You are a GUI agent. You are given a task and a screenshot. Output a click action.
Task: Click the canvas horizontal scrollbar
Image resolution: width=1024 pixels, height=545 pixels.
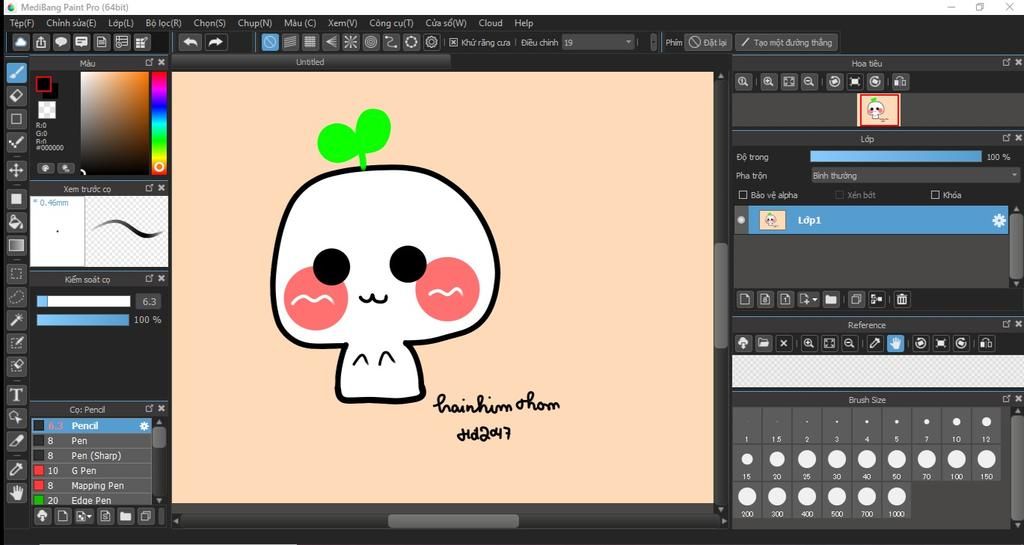pyautogui.click(x=453, y=521)
